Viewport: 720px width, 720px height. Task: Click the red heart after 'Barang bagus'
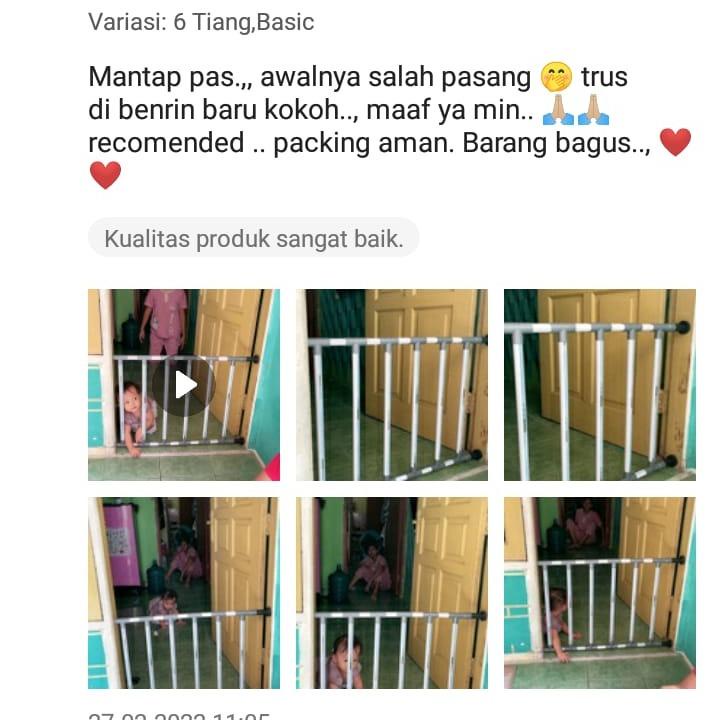[675, 142]
